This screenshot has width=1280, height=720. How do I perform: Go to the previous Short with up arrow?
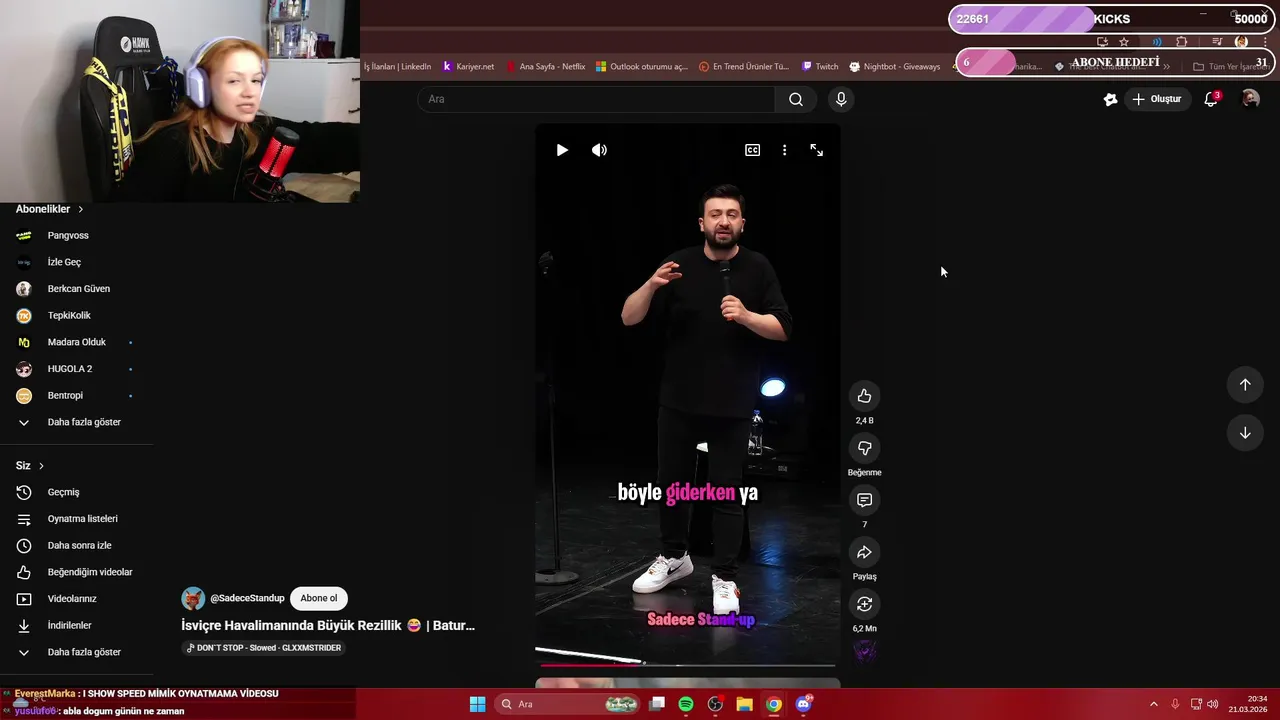[1245, 385]
